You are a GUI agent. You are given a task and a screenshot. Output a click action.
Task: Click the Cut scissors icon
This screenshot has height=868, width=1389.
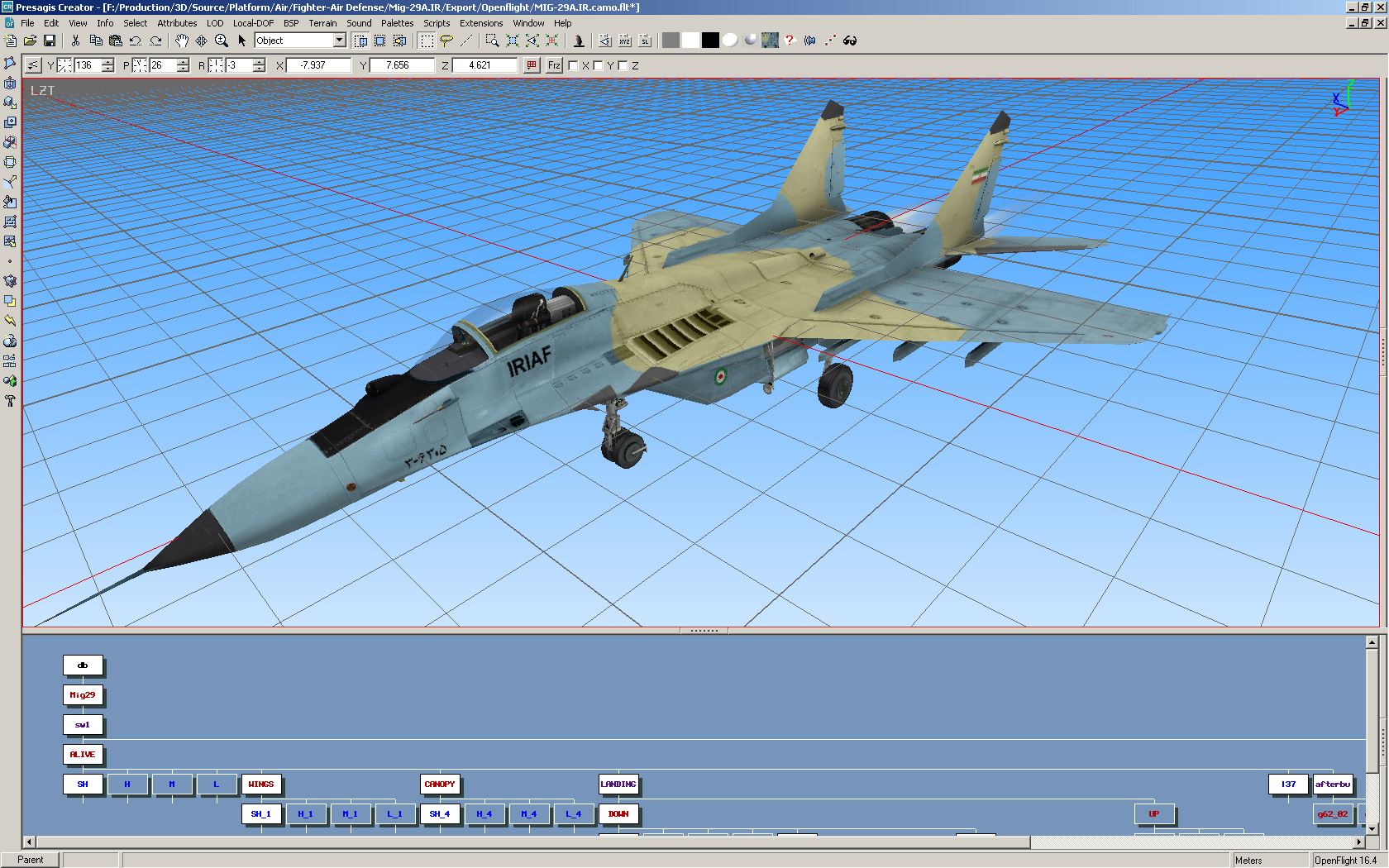75,41
